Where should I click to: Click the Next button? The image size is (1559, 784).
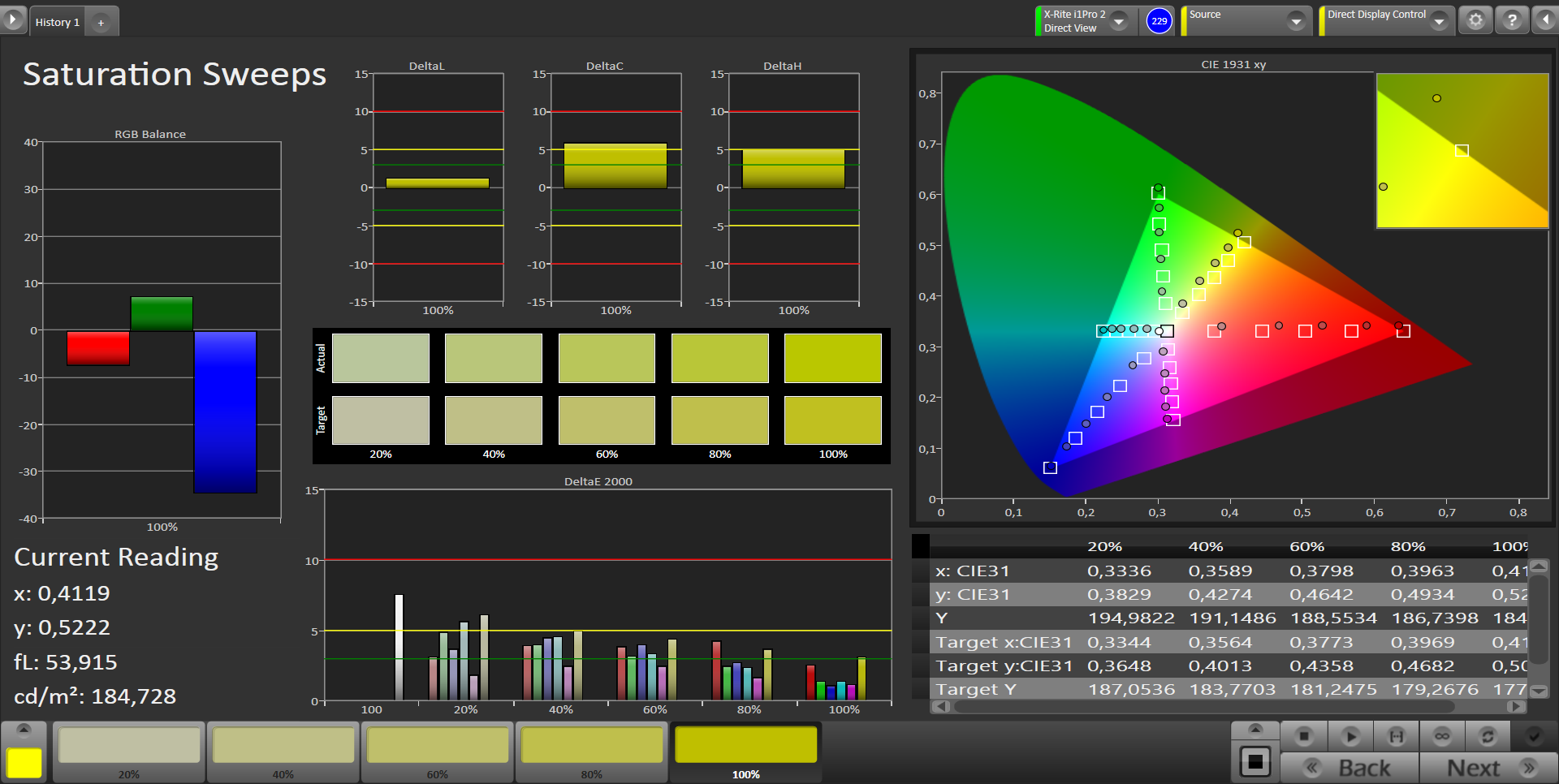tap(1488, 768)
